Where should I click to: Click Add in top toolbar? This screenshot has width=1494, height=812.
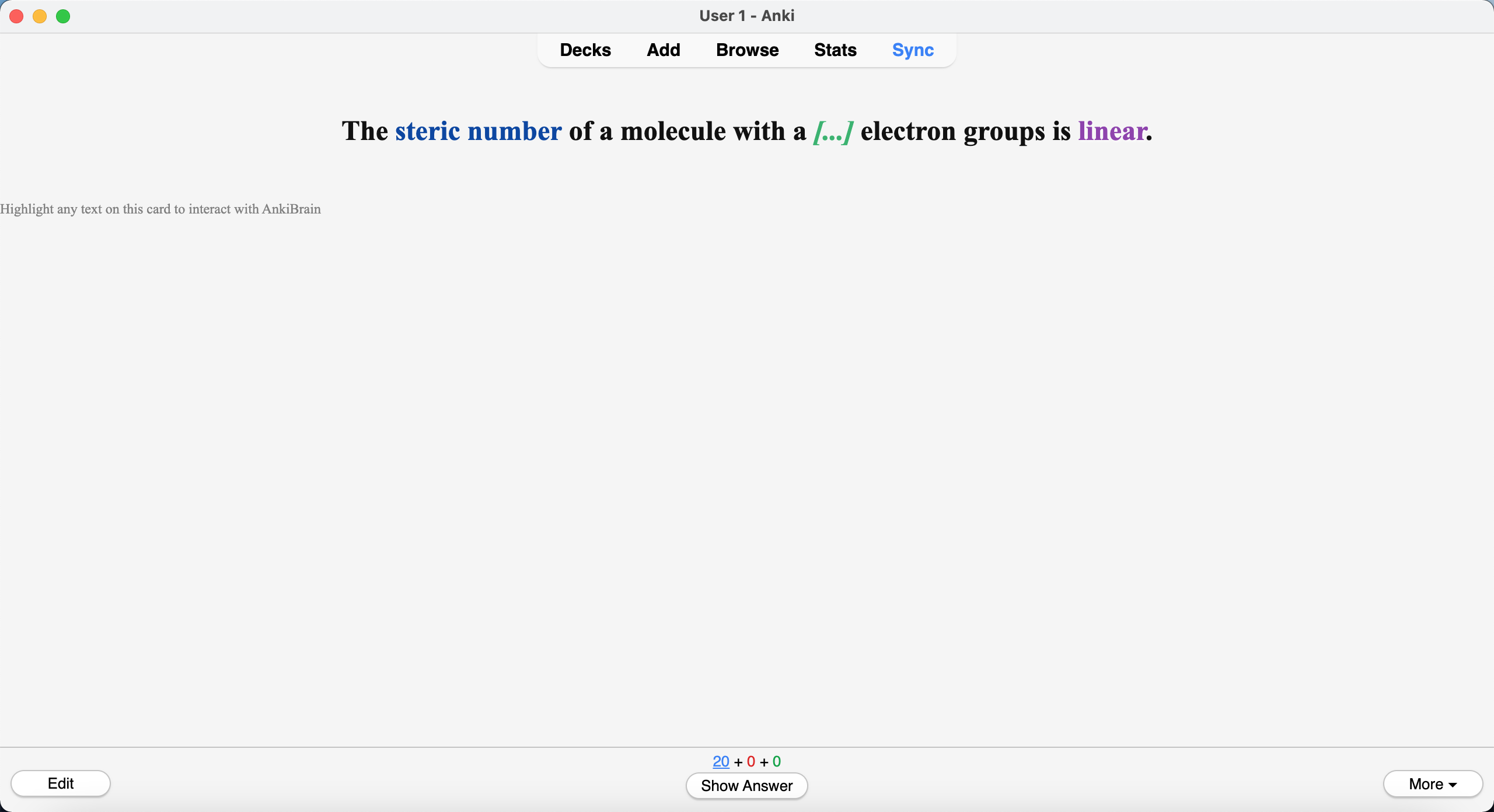pyautogui.click(x=663, y=50)
